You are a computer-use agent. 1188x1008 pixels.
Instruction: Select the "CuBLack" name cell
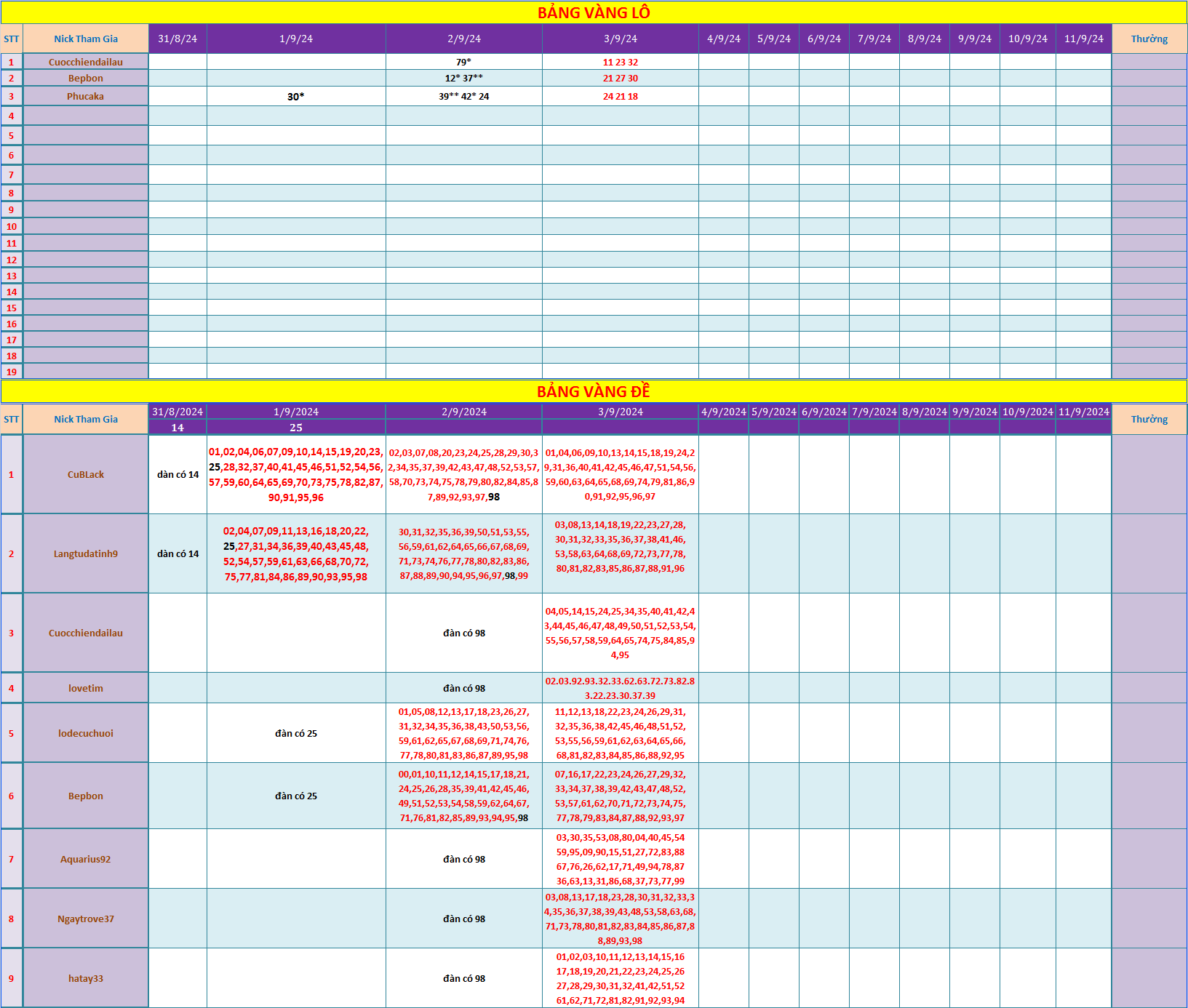[86, 474]
